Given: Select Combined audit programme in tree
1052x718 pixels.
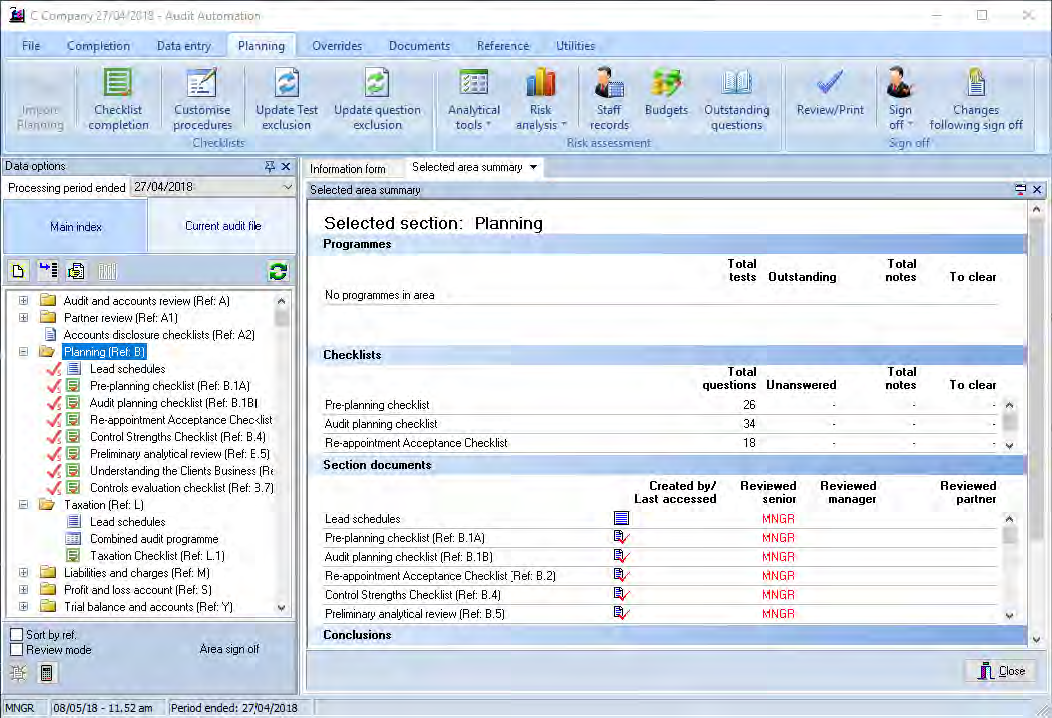Looking at the screenshot, I should [x=154, y=539].
